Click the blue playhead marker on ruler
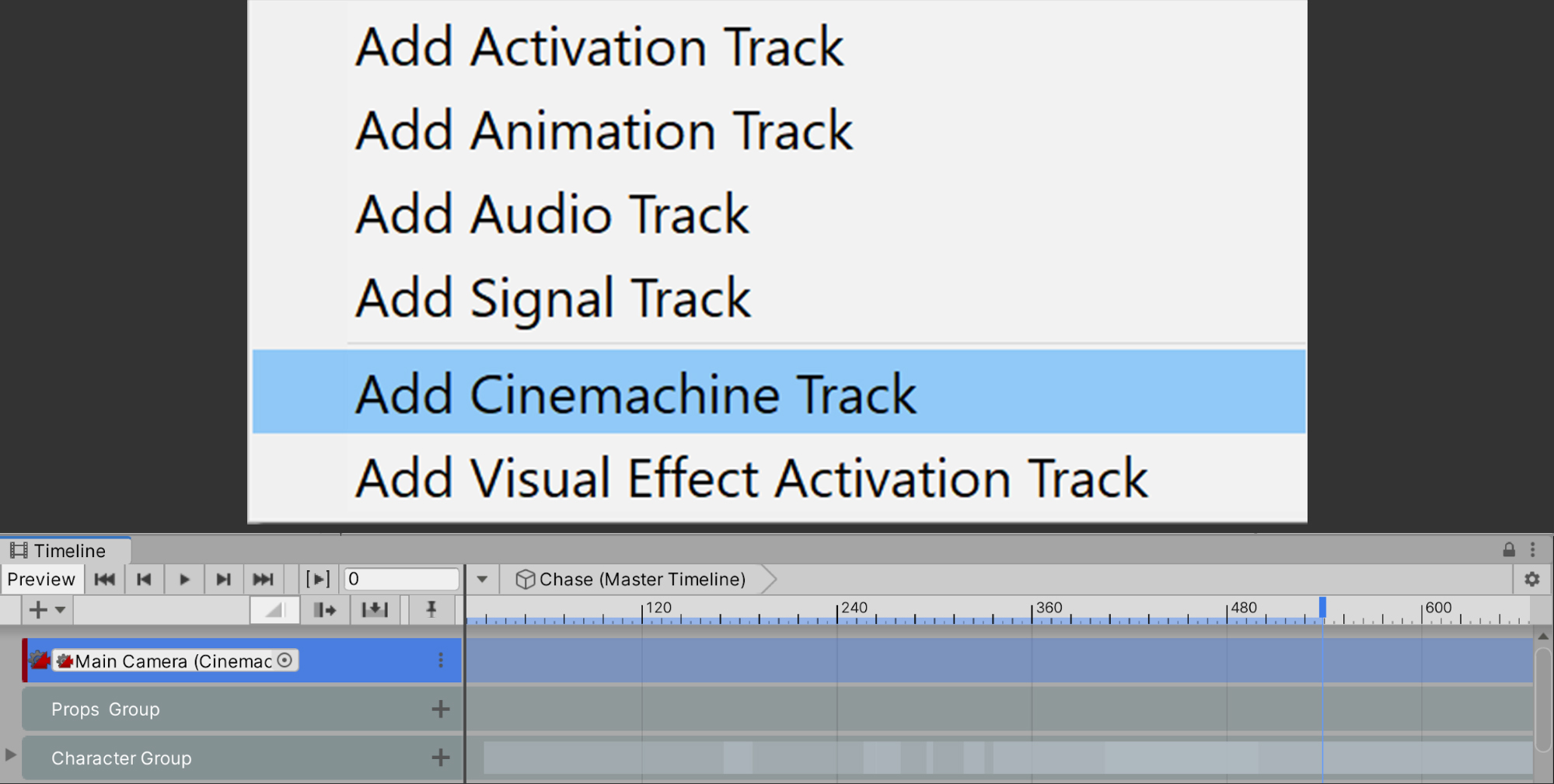Screen dimensions: 1554x784 tap(1322, 607)
